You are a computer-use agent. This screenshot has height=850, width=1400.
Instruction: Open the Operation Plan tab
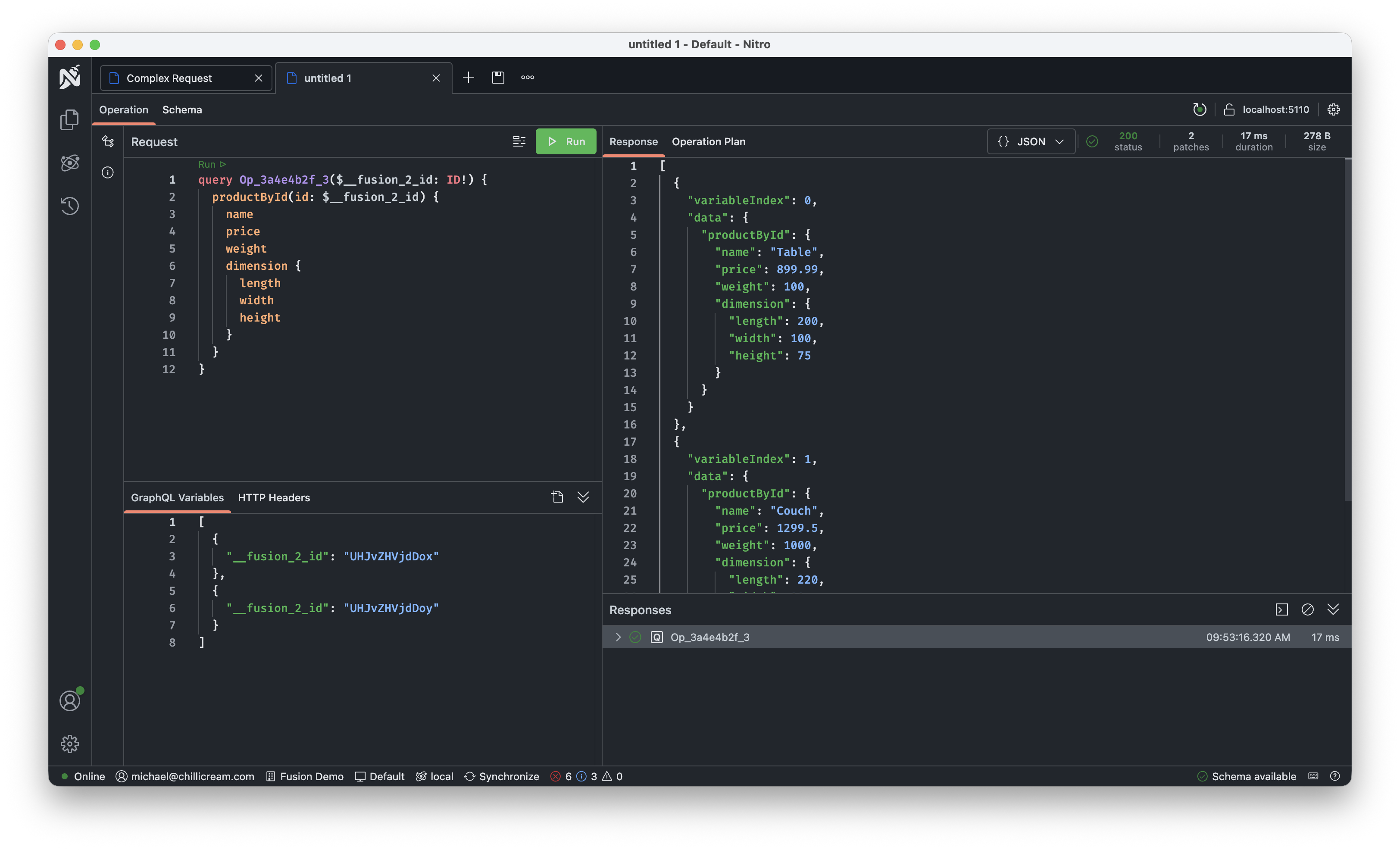[x=709, y=141]
